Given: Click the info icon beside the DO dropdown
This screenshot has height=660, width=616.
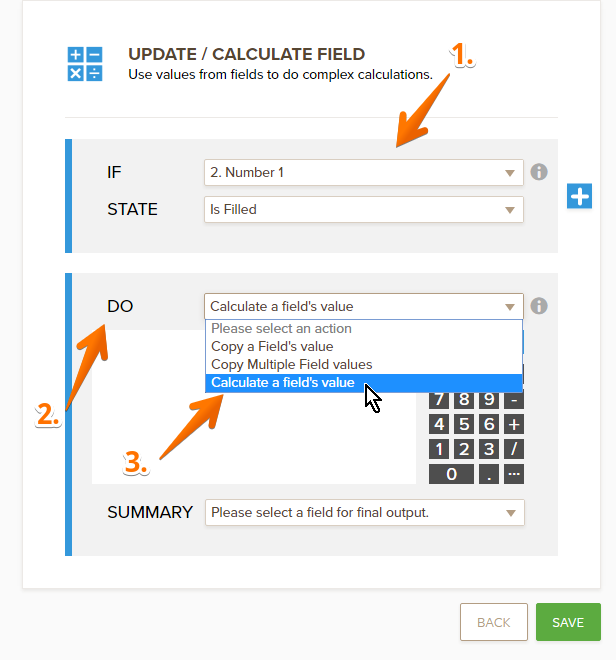Looking at the screenshot, I should pos(539,306).
